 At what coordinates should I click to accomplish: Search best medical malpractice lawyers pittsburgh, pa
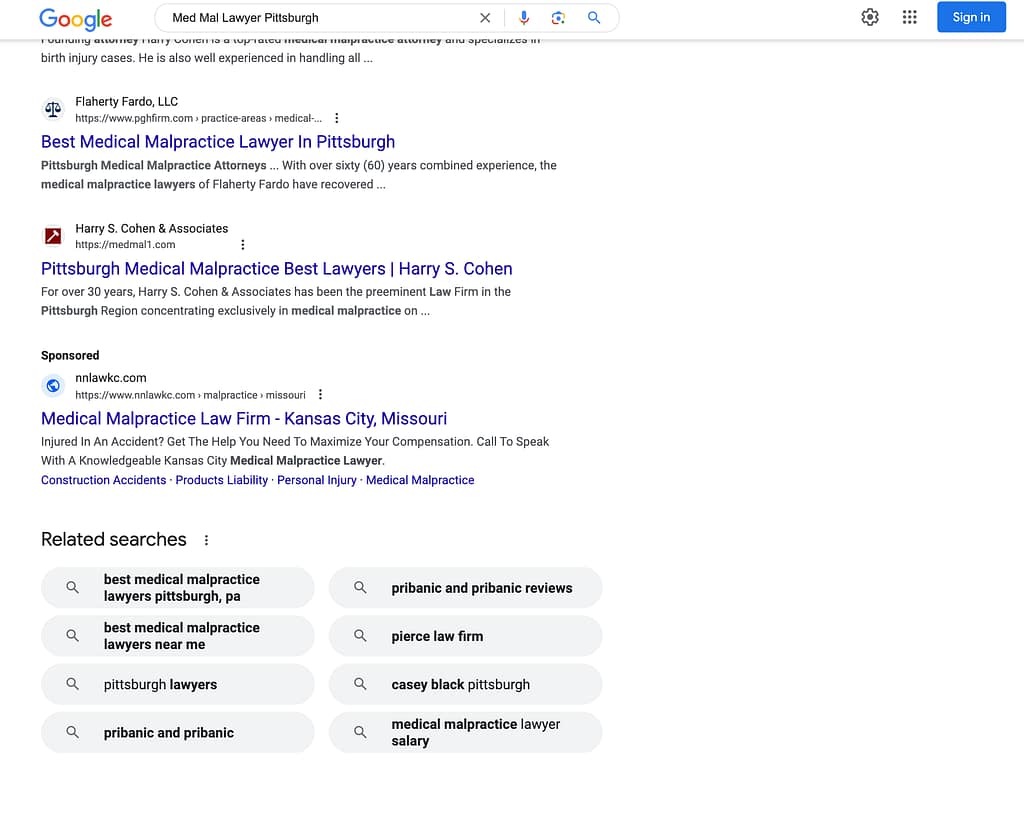[x=178, y=588]
